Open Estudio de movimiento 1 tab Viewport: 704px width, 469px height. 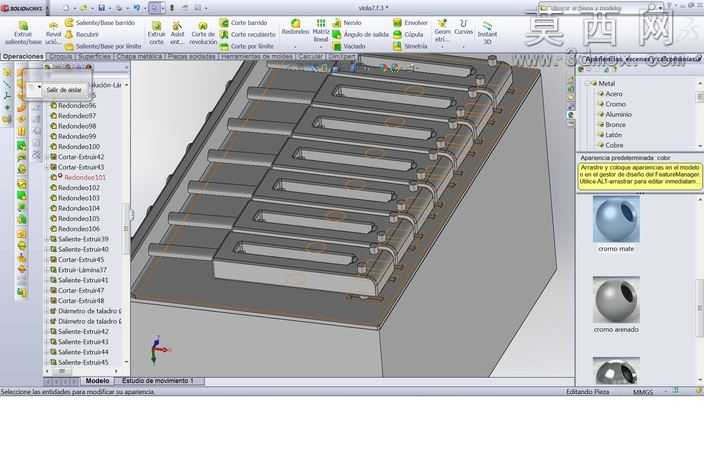(x=158, y=381)
